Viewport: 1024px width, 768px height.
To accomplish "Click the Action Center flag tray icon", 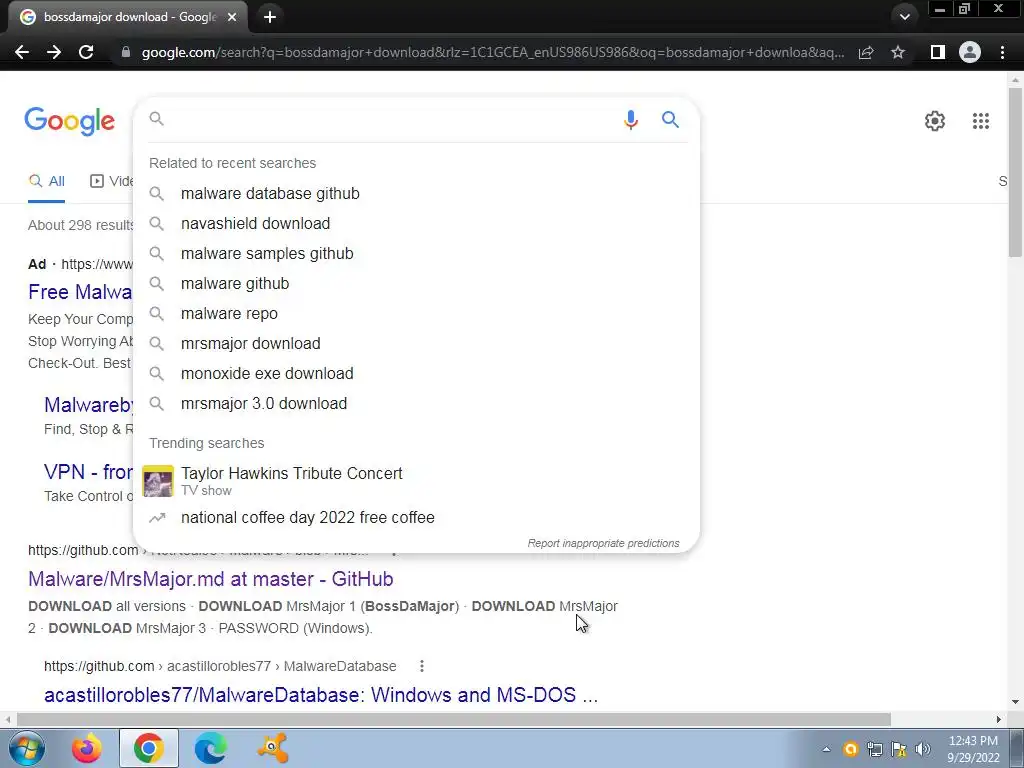I will pyautogui.click(x=899, y=749).
